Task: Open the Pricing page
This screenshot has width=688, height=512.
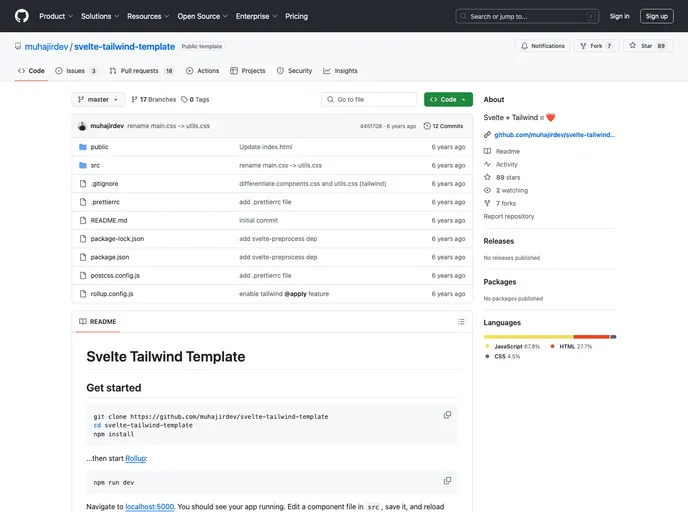Action: (297, 16)
